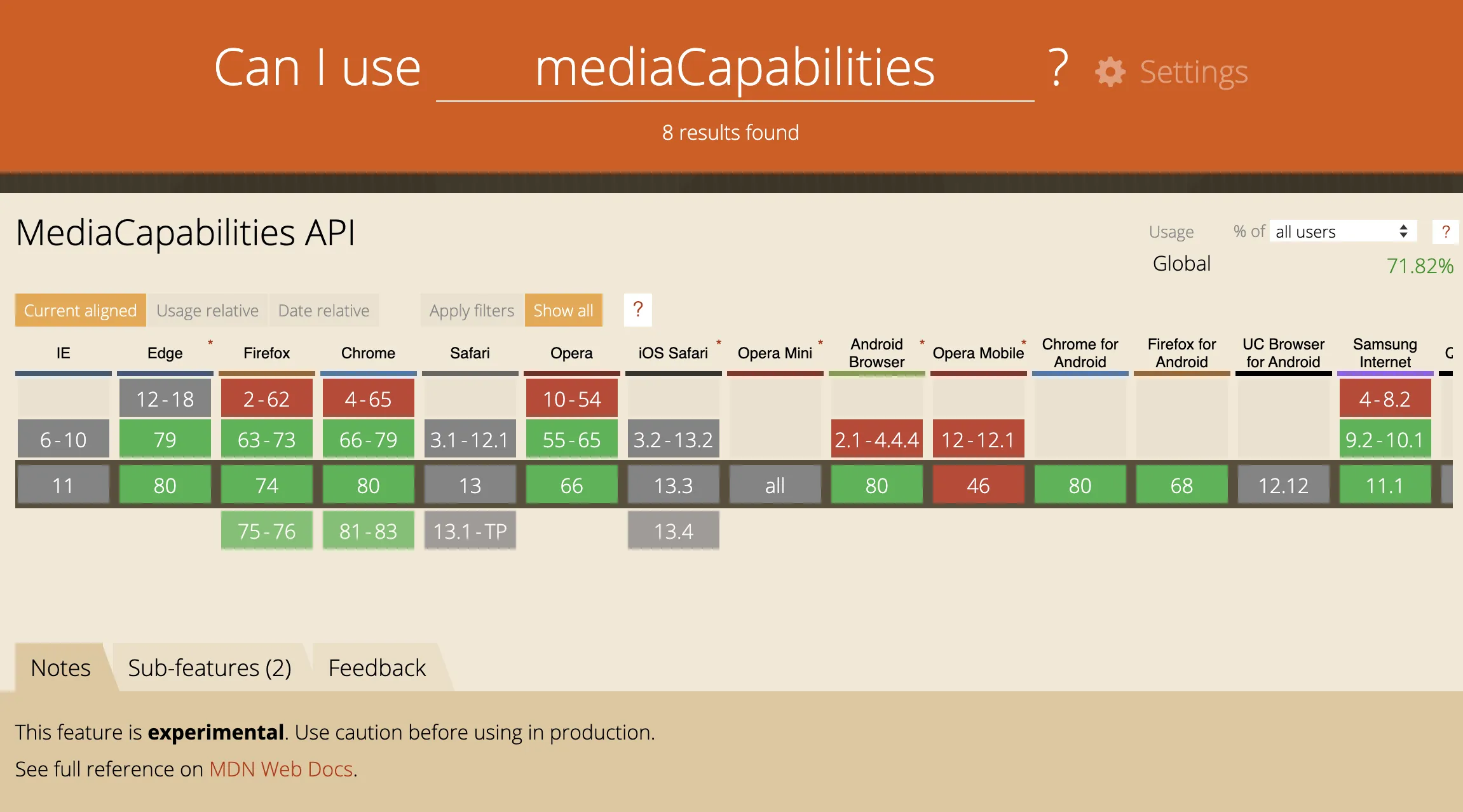The image size is (1463, 812).
Task: Click the Safari 3.1-12.1 version cell
Action: [x=470, y=439]
